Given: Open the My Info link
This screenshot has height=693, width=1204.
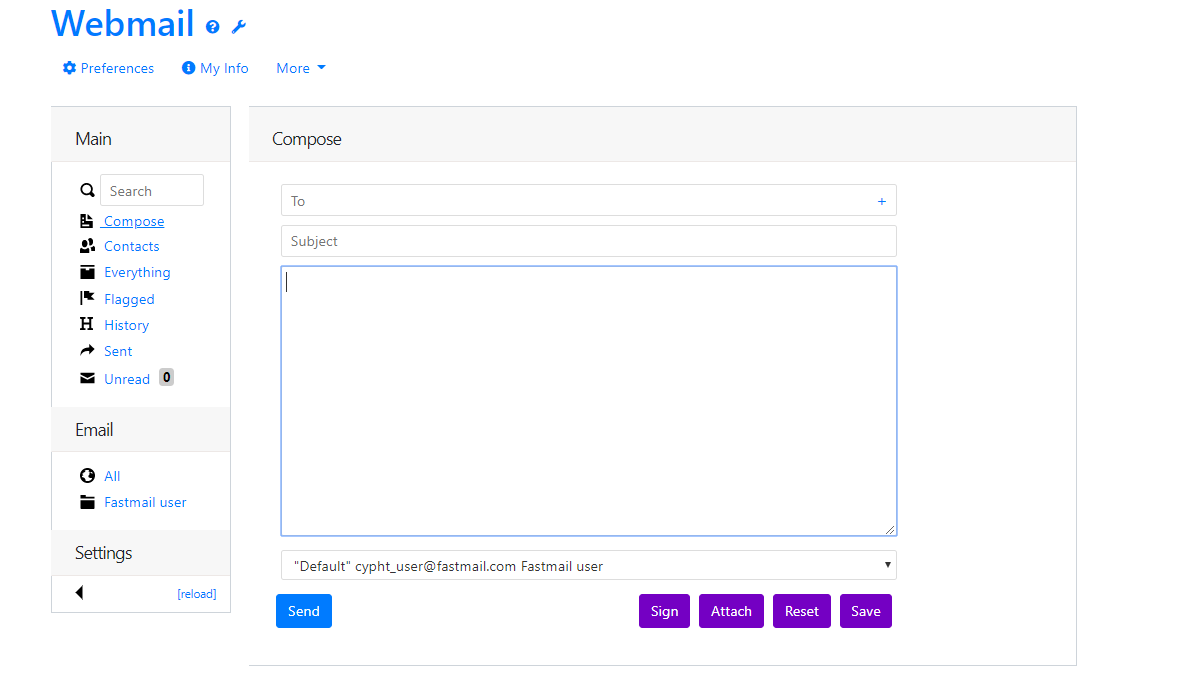Looking at the screenshot, I should [224, 68].
